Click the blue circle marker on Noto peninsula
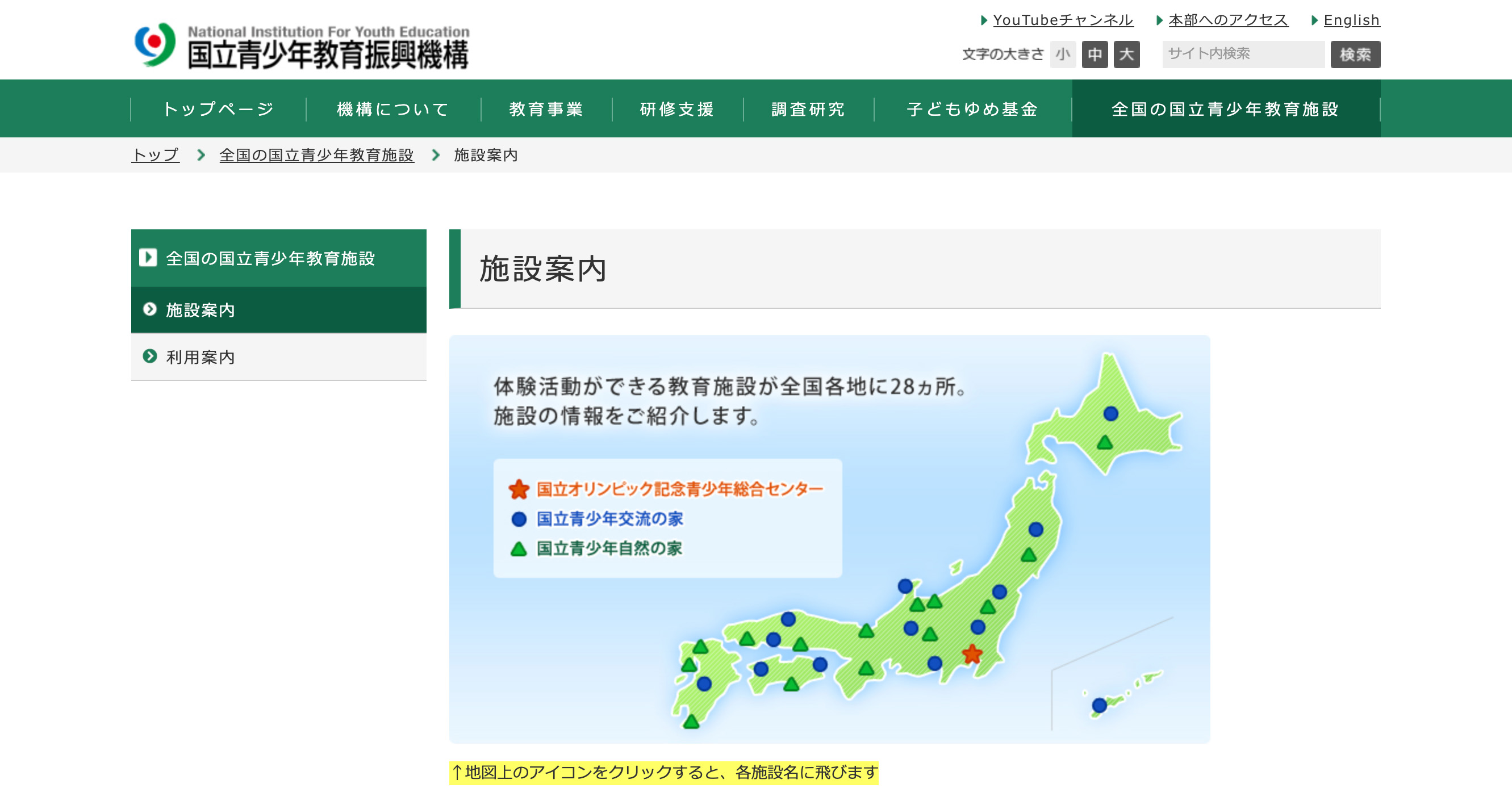The height and width of the screenshot is (805, 1512). 905,585
